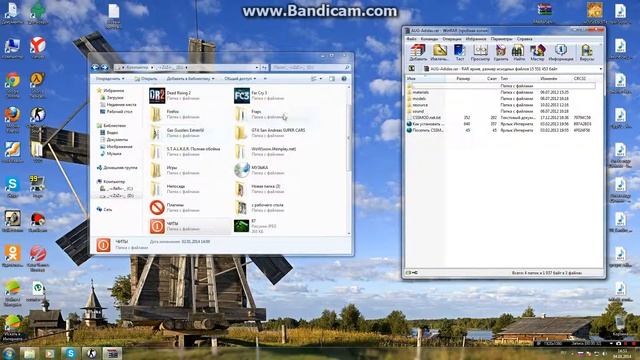This screenshot has width=640, height=360.
Task: Click the Просмотр (View) icon in WinRAR
Action: coord(480,53)
